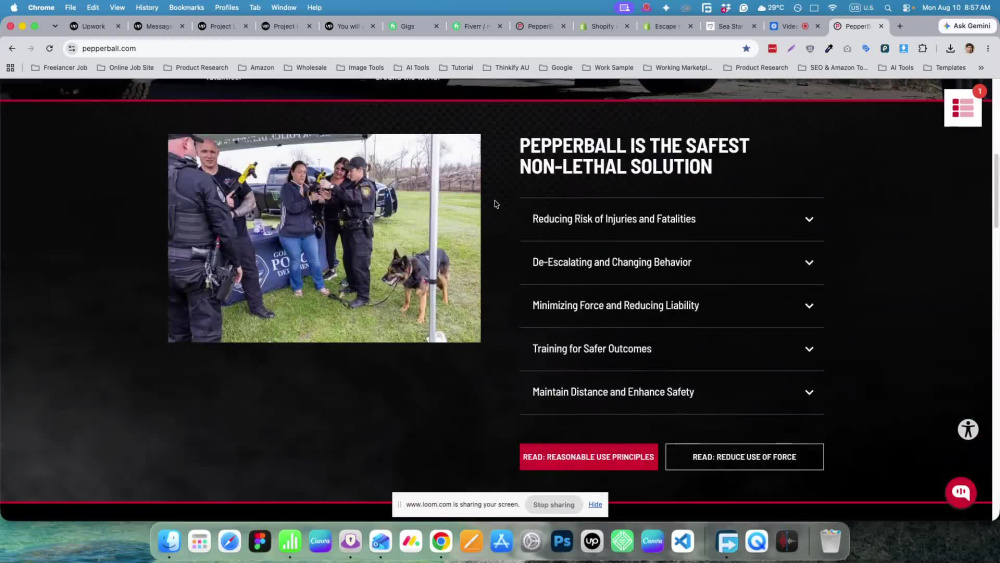Open the History menu
1000x563 pixels.
click(147, 8)
